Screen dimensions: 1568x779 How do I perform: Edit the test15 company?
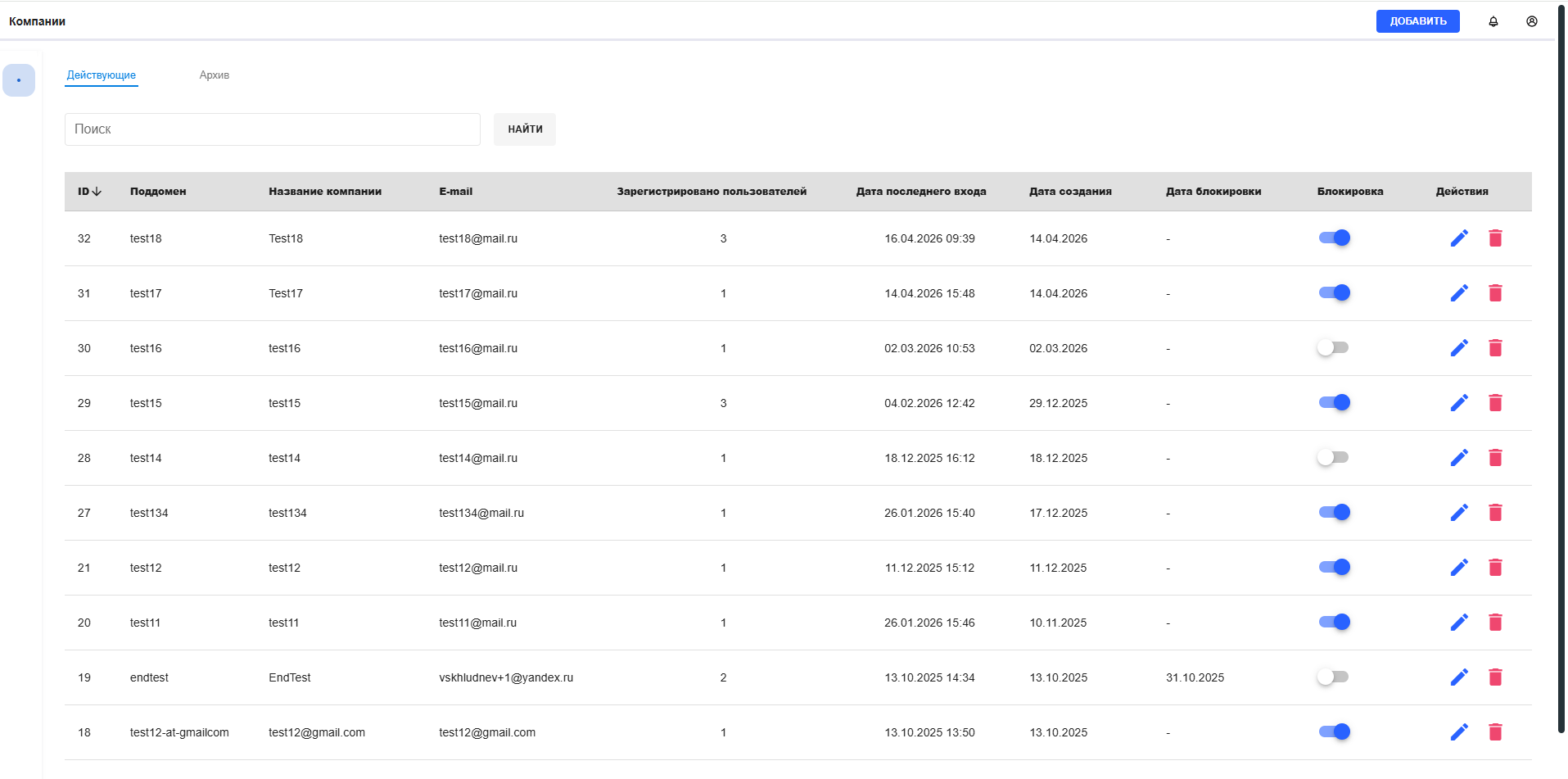coord(1459,403)
